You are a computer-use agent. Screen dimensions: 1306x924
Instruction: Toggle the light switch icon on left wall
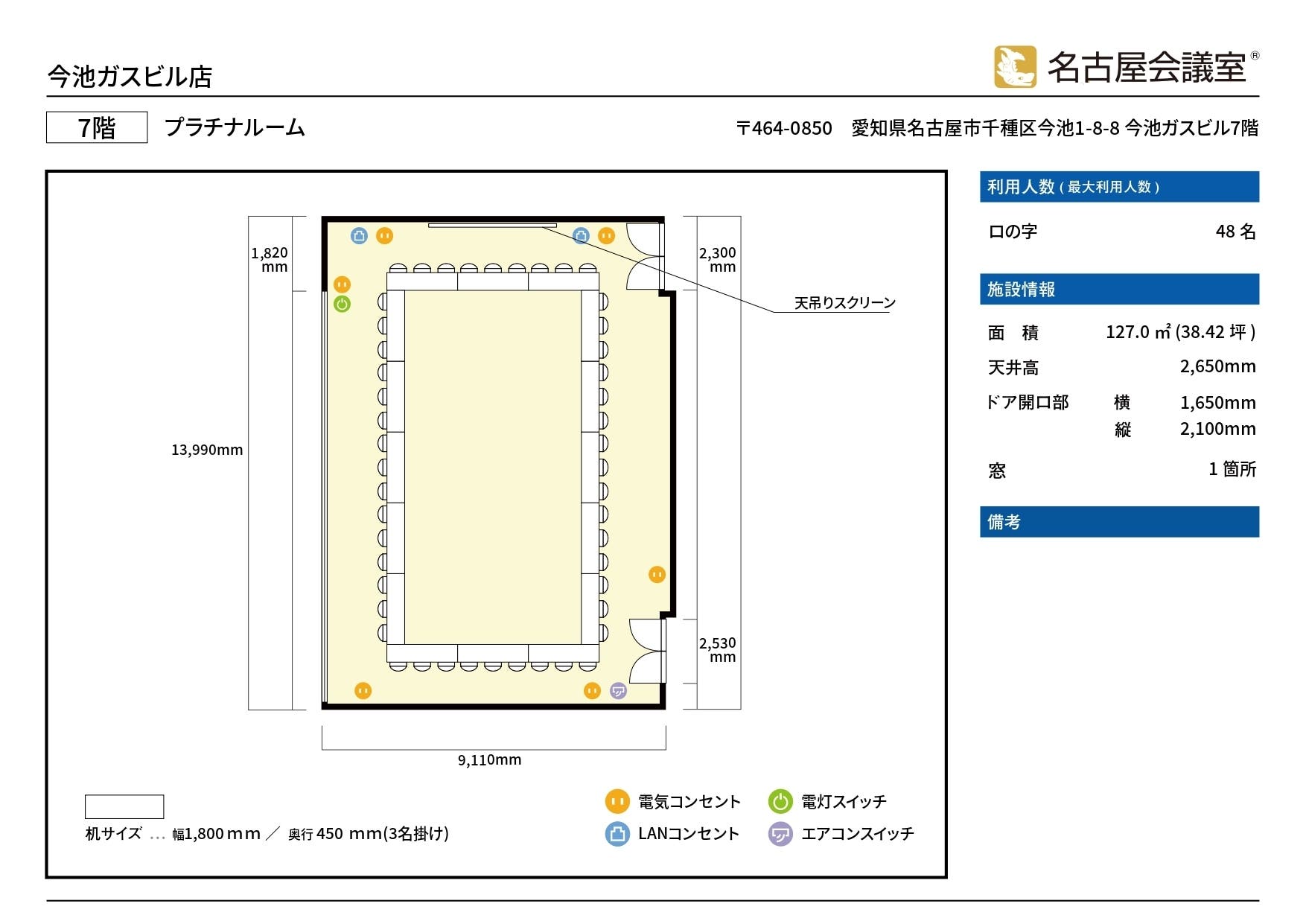pyautogui.click(x=343, y=302)
